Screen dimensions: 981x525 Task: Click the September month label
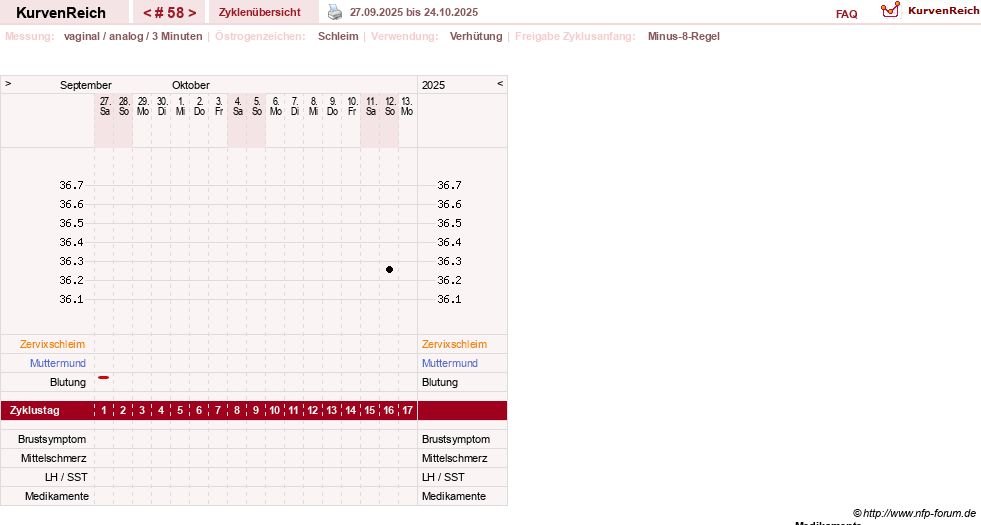86,85
